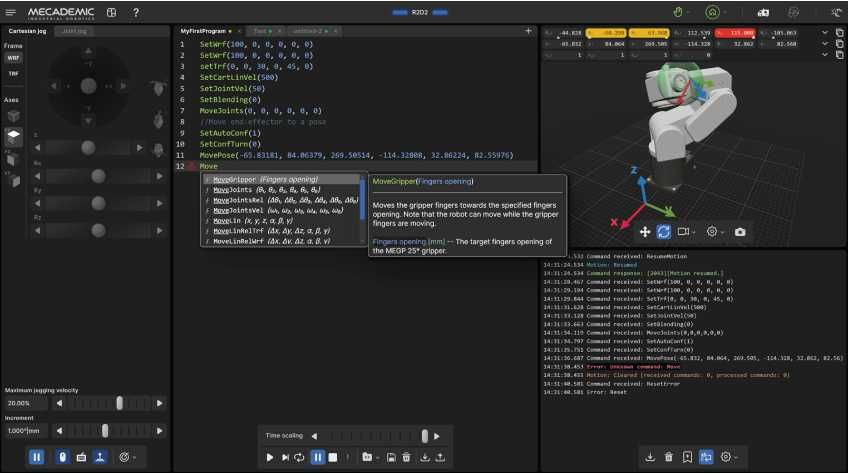848x474 pixels.
Task: Choose MoveLin in the autocomplete suggestions
Action: click(228, 221)
